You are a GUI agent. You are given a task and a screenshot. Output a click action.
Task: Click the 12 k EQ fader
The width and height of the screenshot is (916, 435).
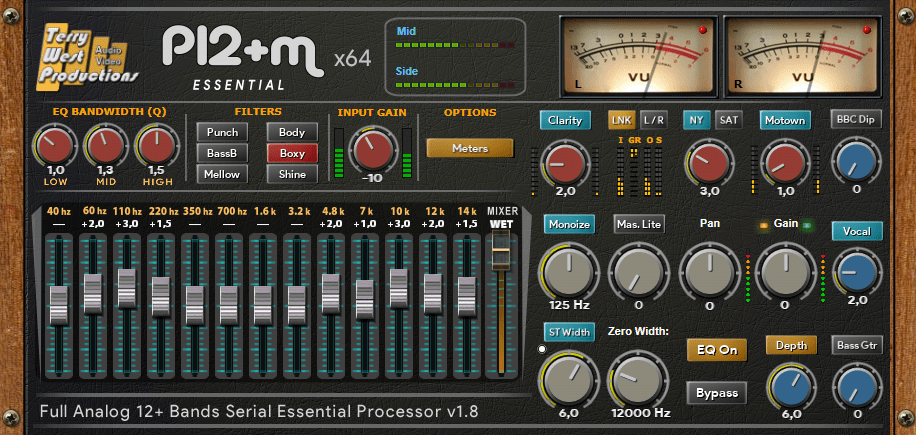point(432,294)
